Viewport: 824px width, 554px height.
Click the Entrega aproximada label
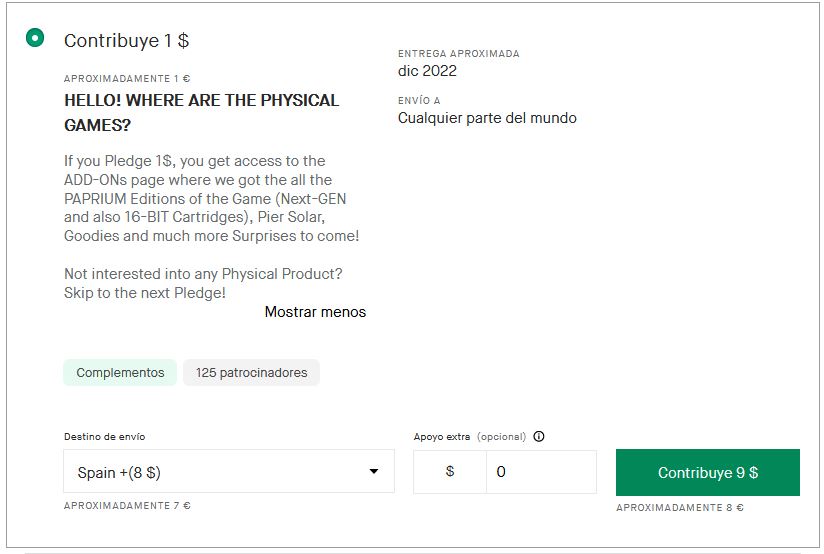click(458, 54)
